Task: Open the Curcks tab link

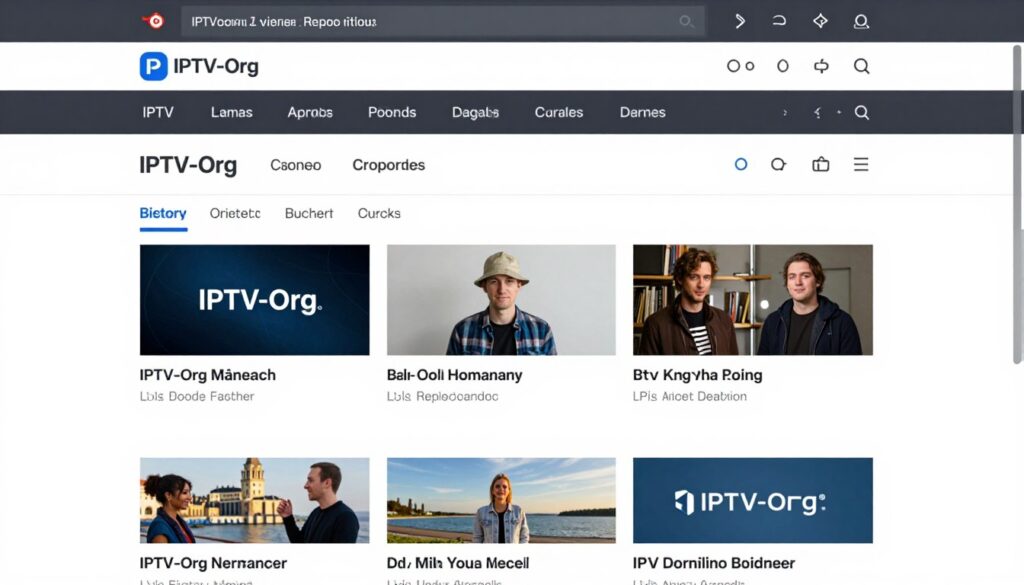Action: 378,213
